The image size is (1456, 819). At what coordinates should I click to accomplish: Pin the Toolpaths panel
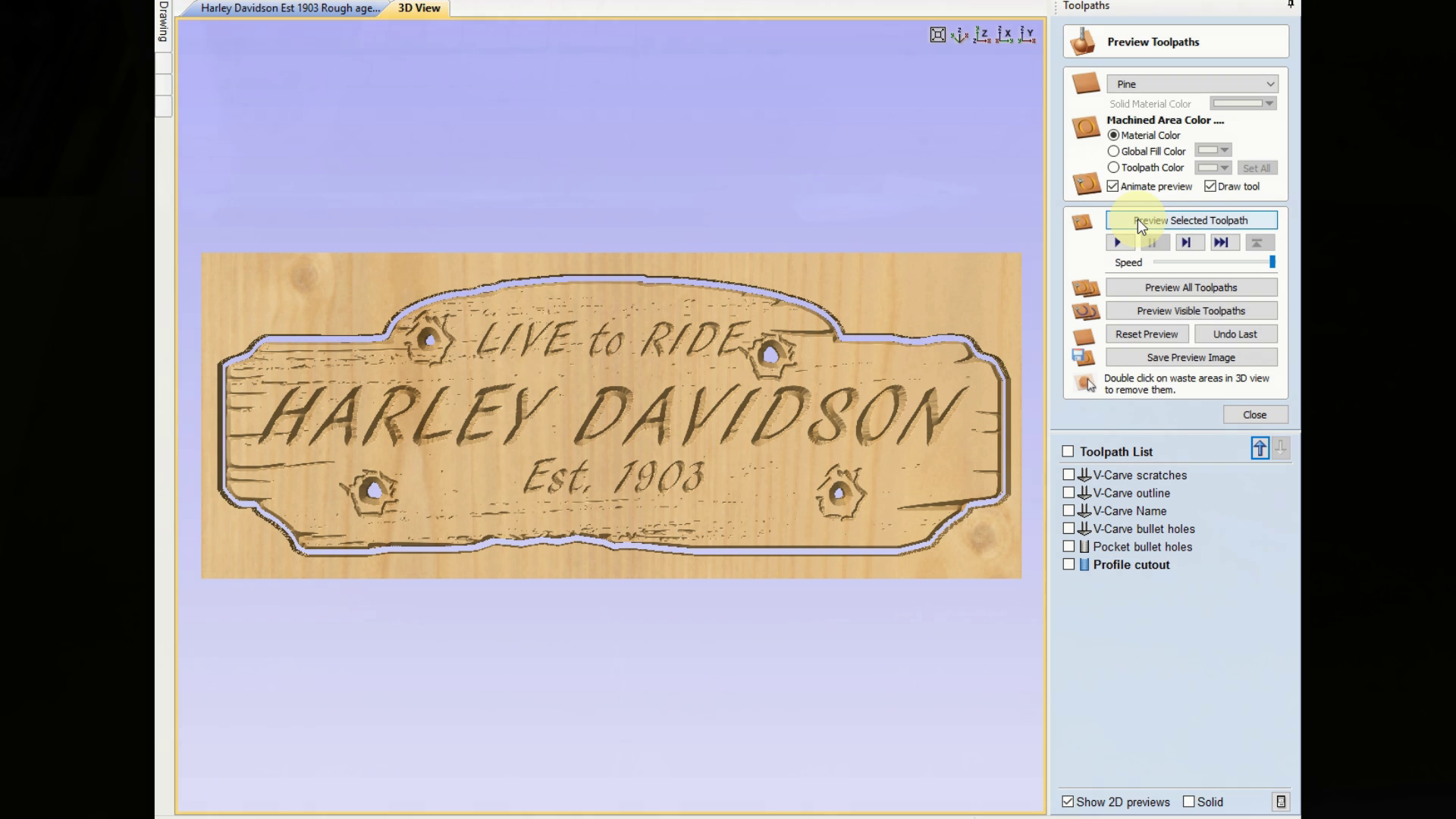point(1291,5)
